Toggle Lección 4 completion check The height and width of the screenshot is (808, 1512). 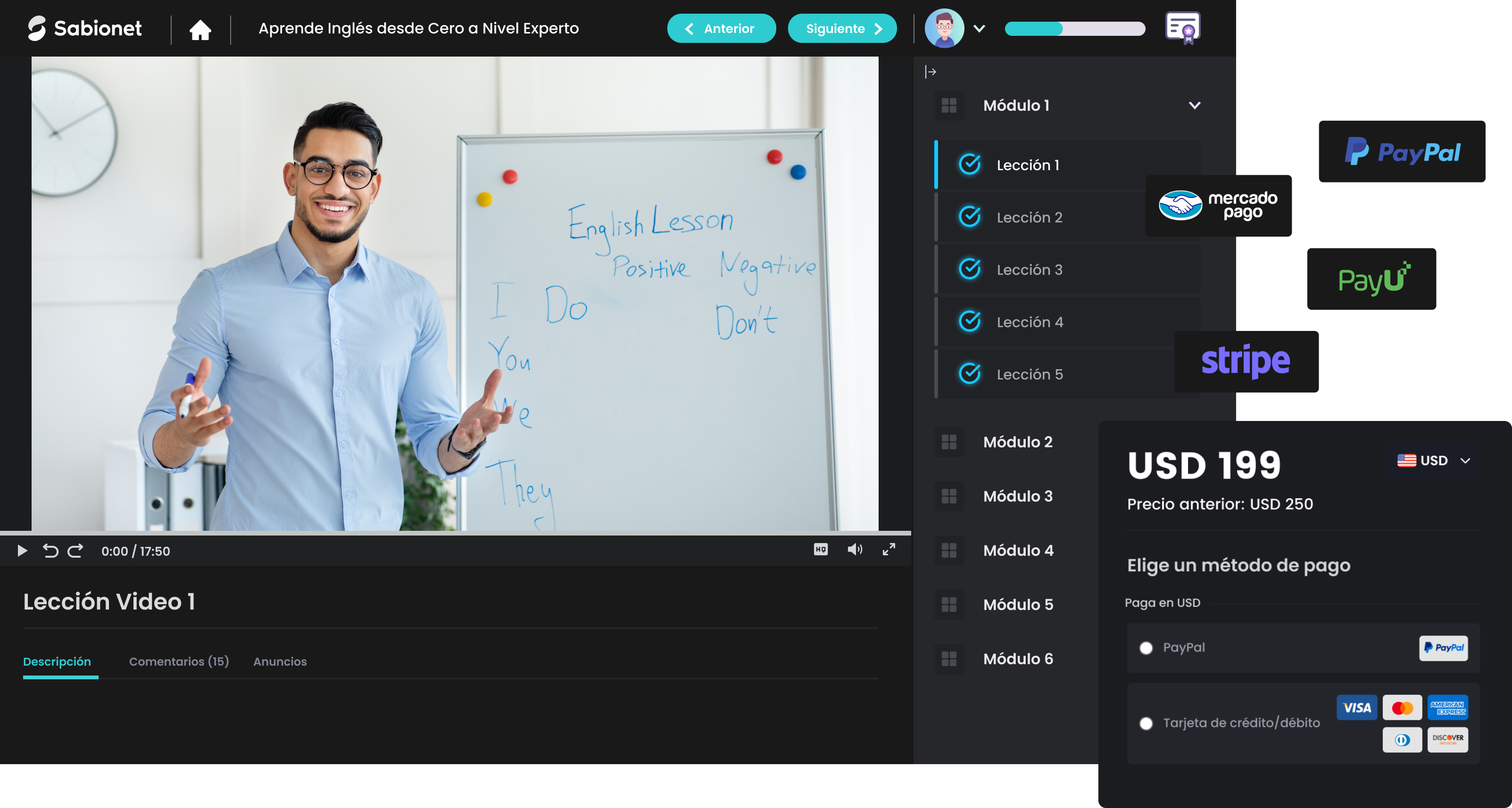970,322
